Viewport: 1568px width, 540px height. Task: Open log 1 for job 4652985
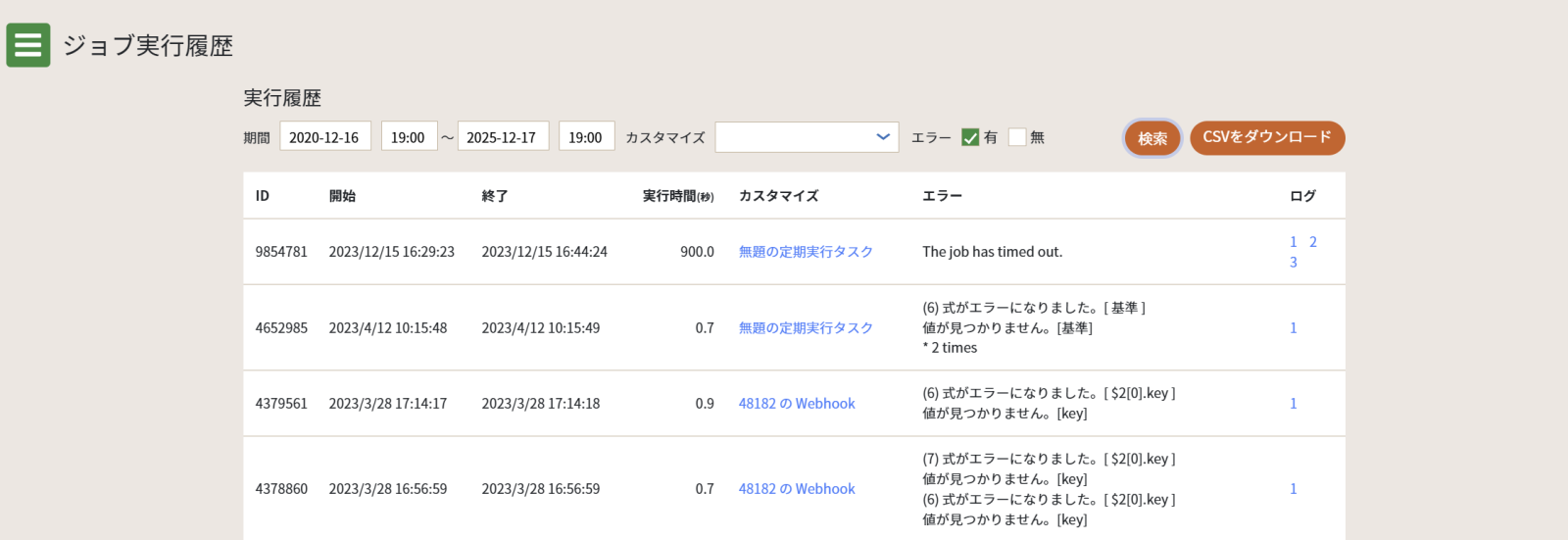pos(1294,328)
